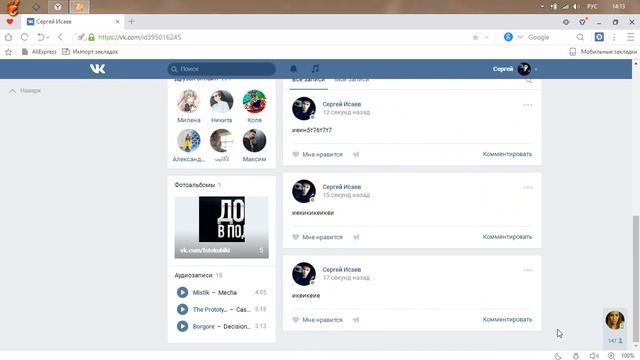This screenshot has height=360, width=640.
Task: Click the sound mute icon in status bar
Action: [x=594, y=356]
